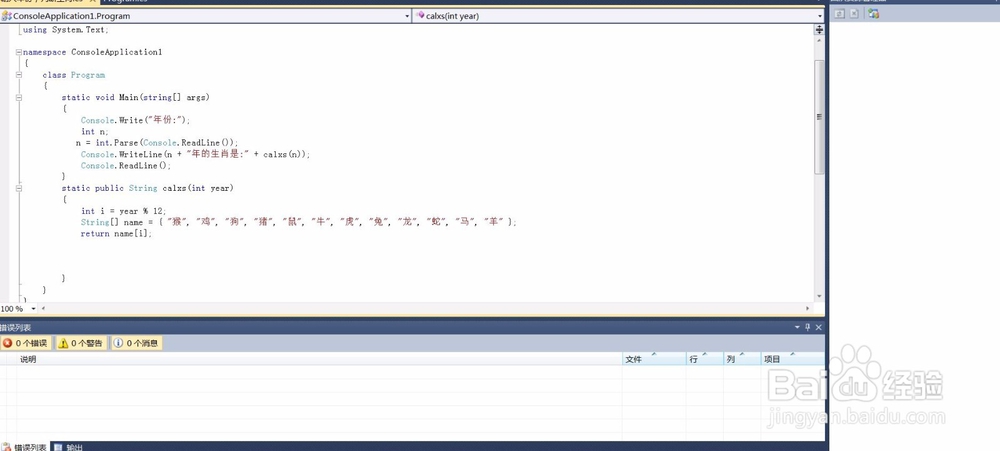The width and height of the screenshot is (1000, 451).
Task: Click the 'static public String calxs(int year)' line
Action: (147, 188)
